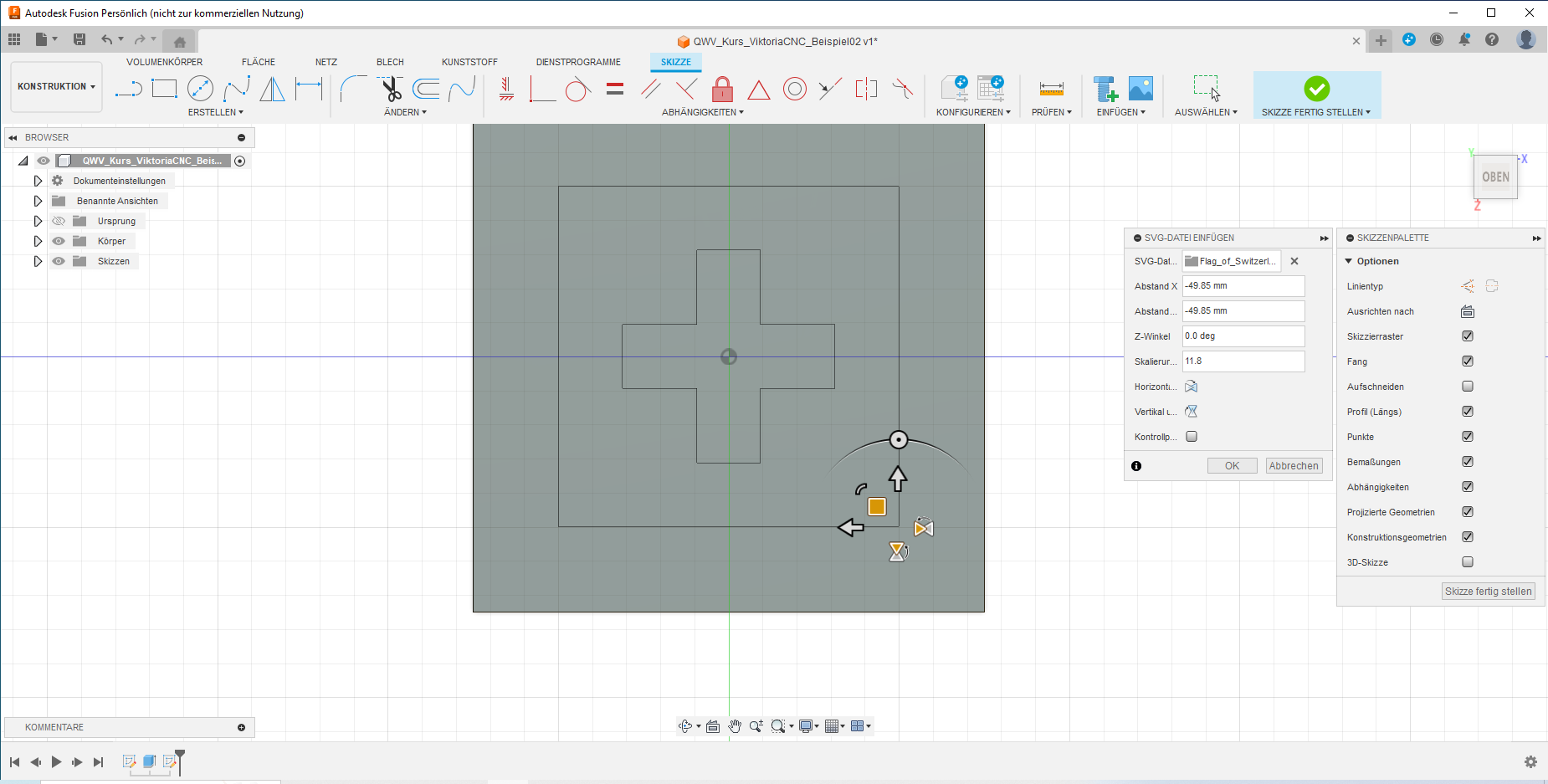Switch to the BLECH tab
The width and height of the screenshot is (1548, 784).
pos(390,62)
